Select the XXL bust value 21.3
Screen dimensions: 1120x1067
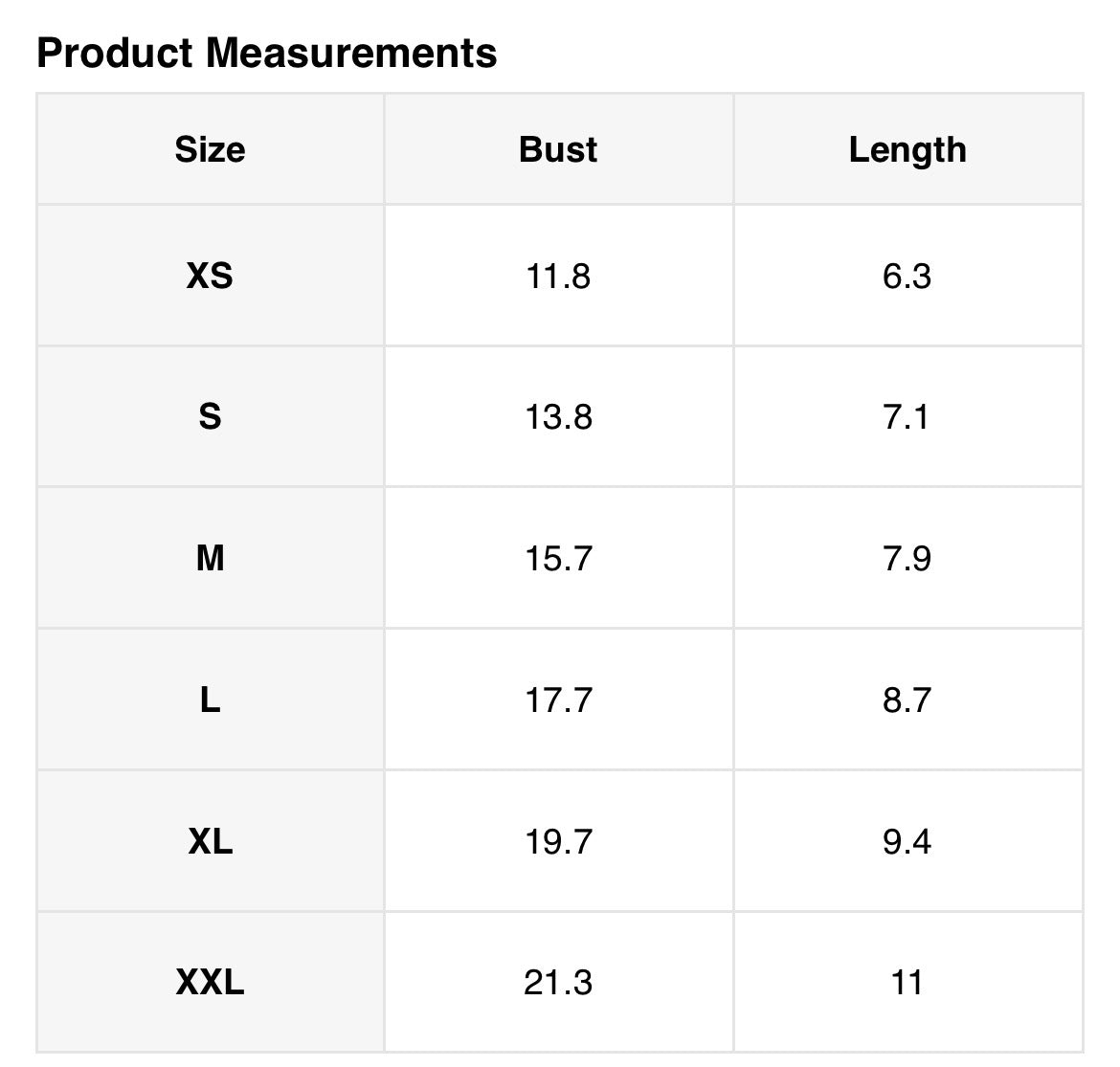pos(558,982)
